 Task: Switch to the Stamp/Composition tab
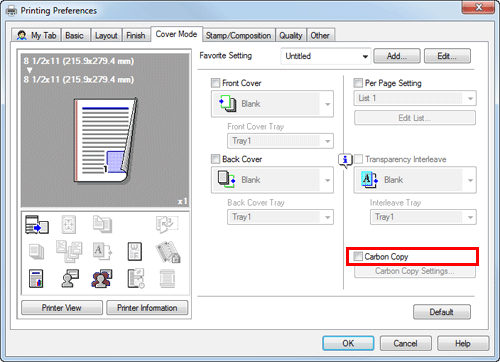tap(238, 35)
